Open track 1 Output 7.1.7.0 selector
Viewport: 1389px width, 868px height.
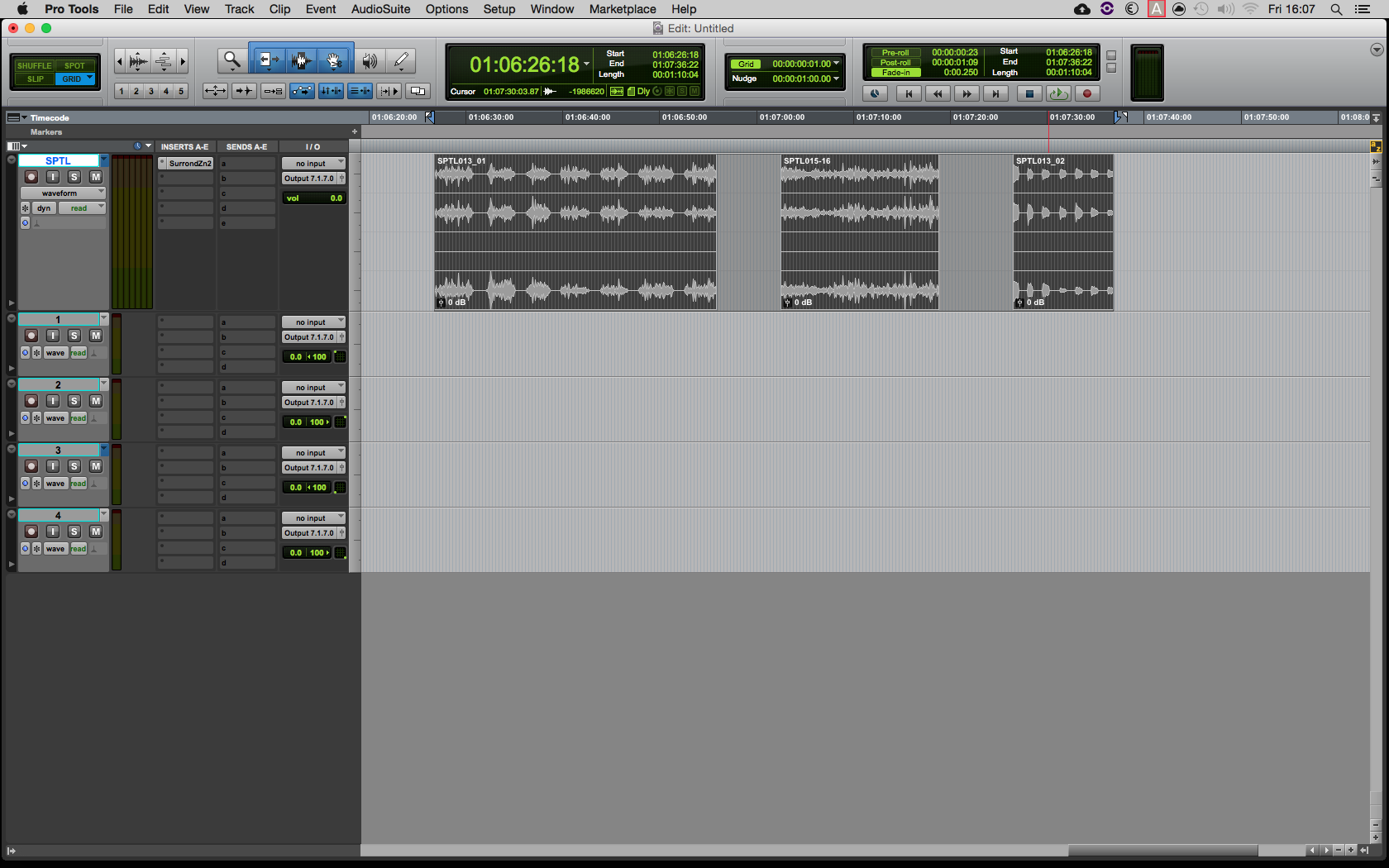point(309,337)
